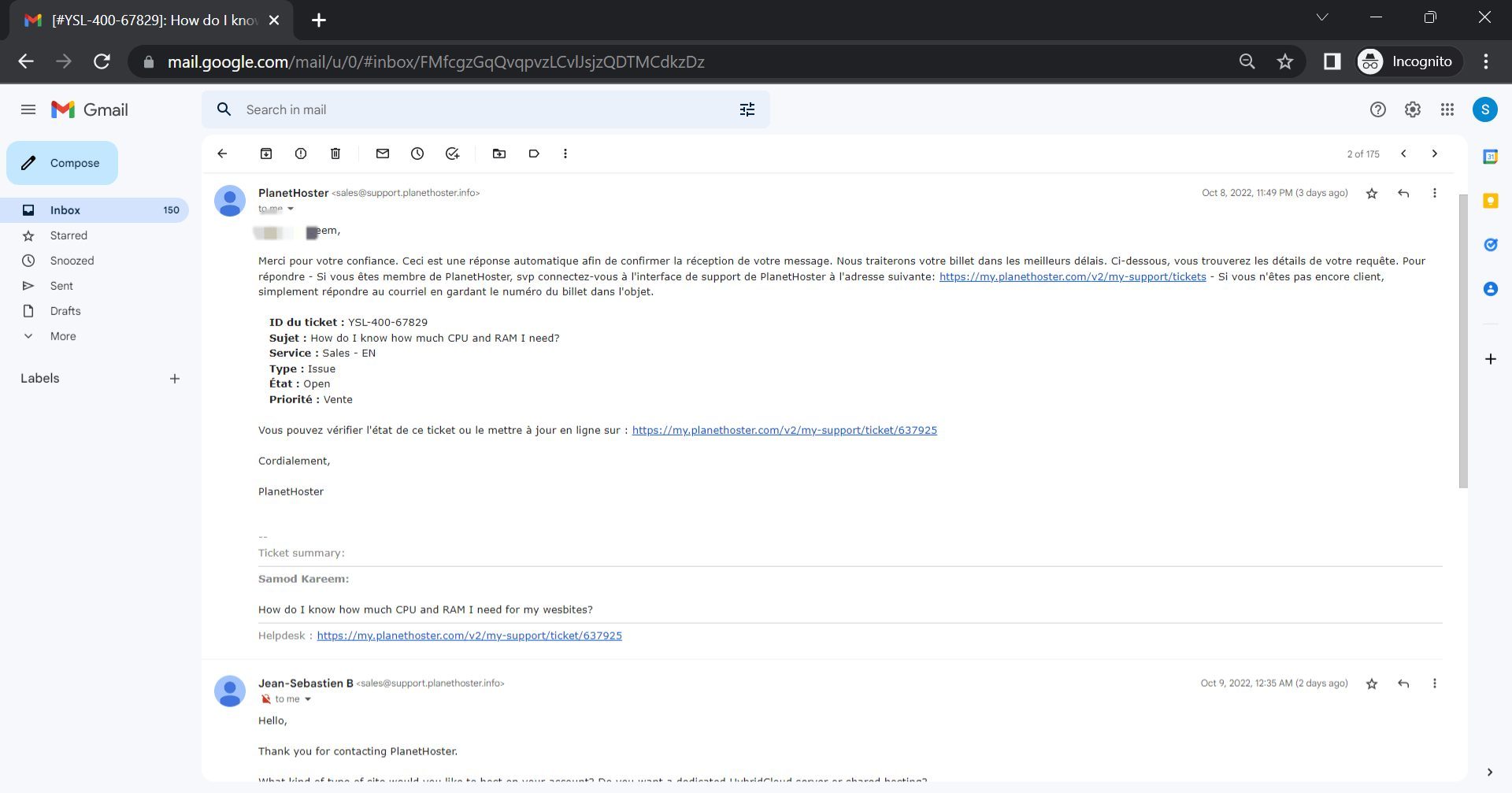Open the main menu hamburger icon
This screenshot has width=1512, height=793.
tap(28, 109)
